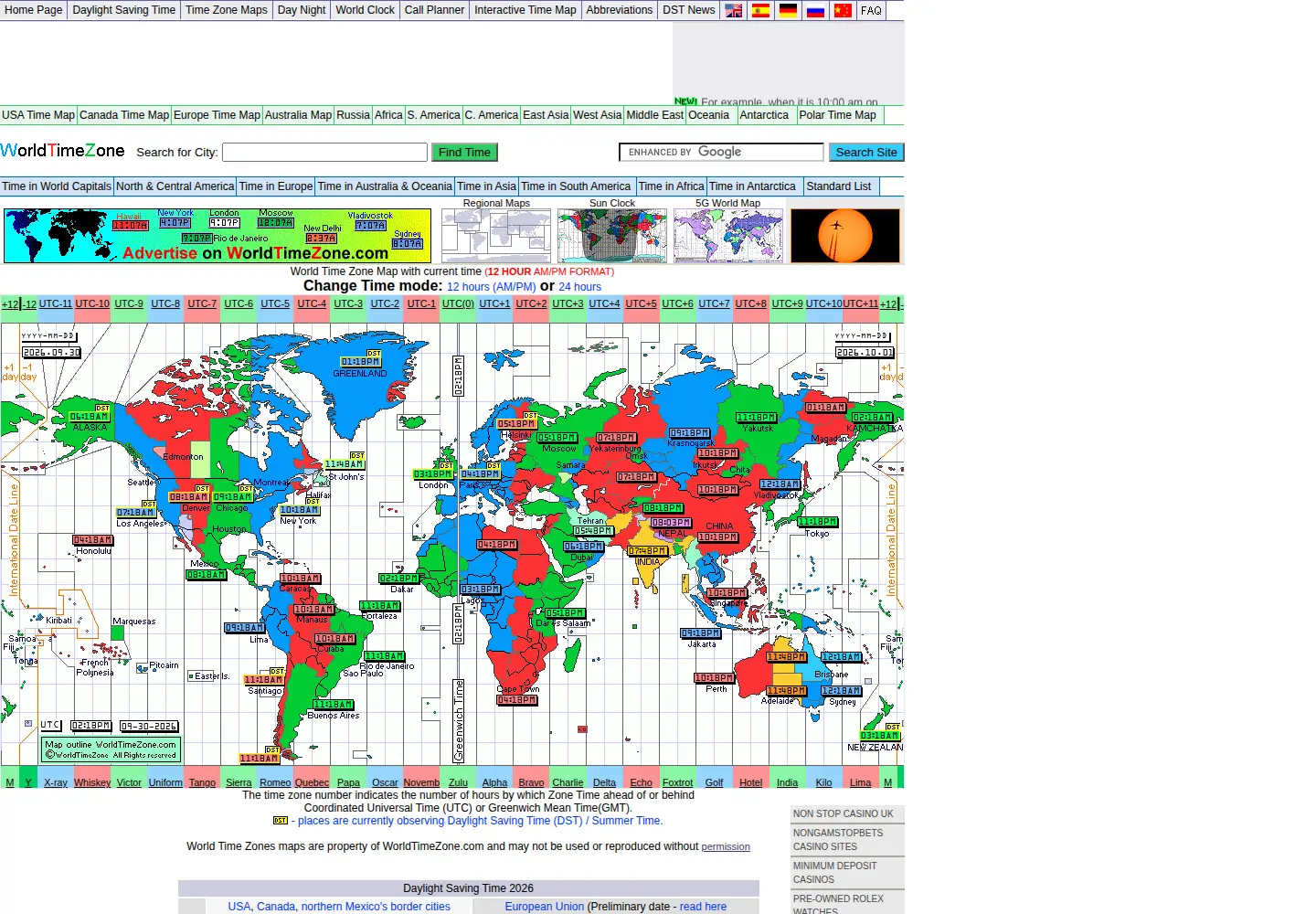This screenshot has width=1316, height=914.
Task: Open the Australia Map tab
Action: [298, 115]
